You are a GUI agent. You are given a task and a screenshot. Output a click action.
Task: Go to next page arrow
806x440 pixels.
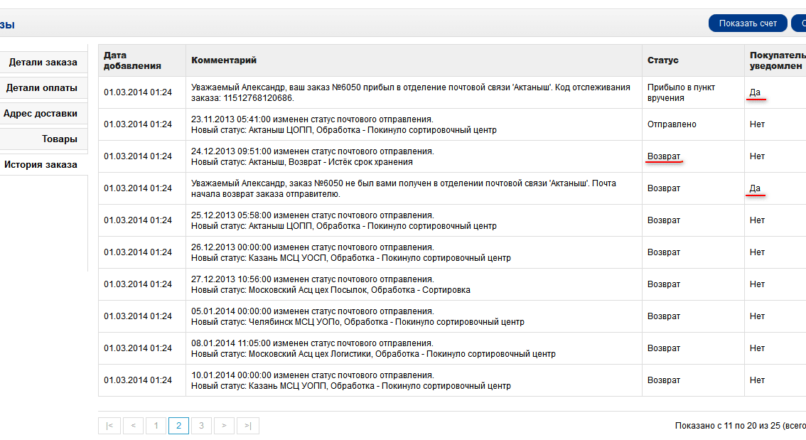pos(224,426)
